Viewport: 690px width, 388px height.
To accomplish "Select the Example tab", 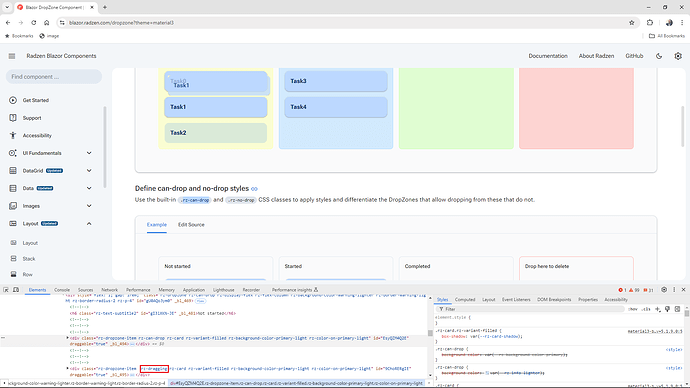I will (x=157, y=224).
